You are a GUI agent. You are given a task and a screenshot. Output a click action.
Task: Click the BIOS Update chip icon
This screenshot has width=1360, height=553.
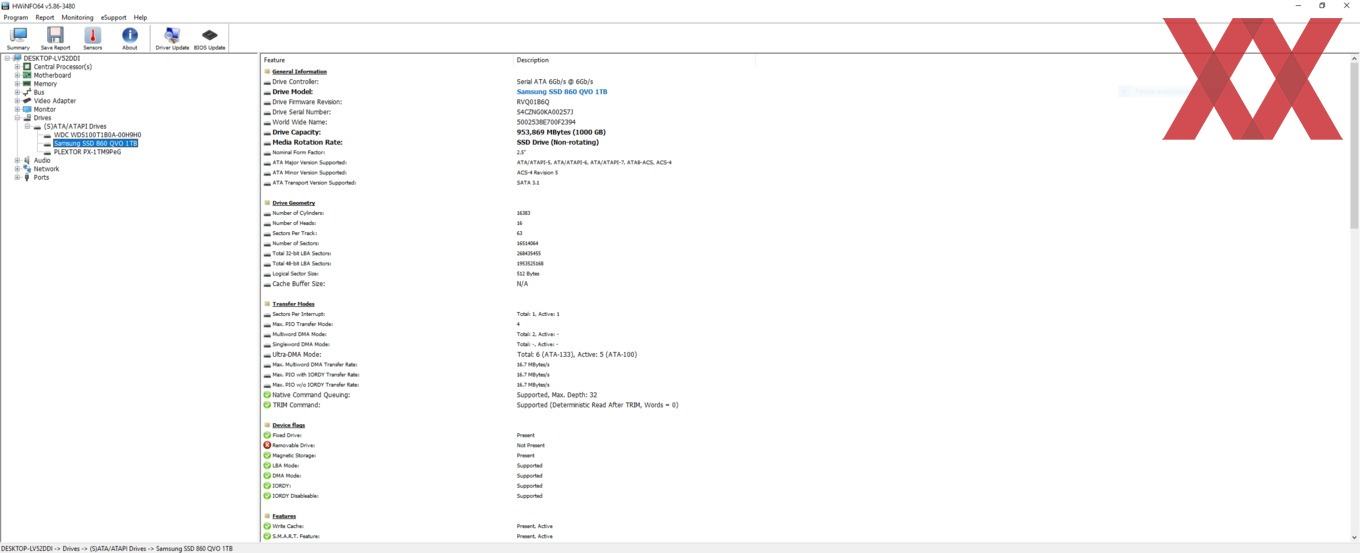(209, 36)
